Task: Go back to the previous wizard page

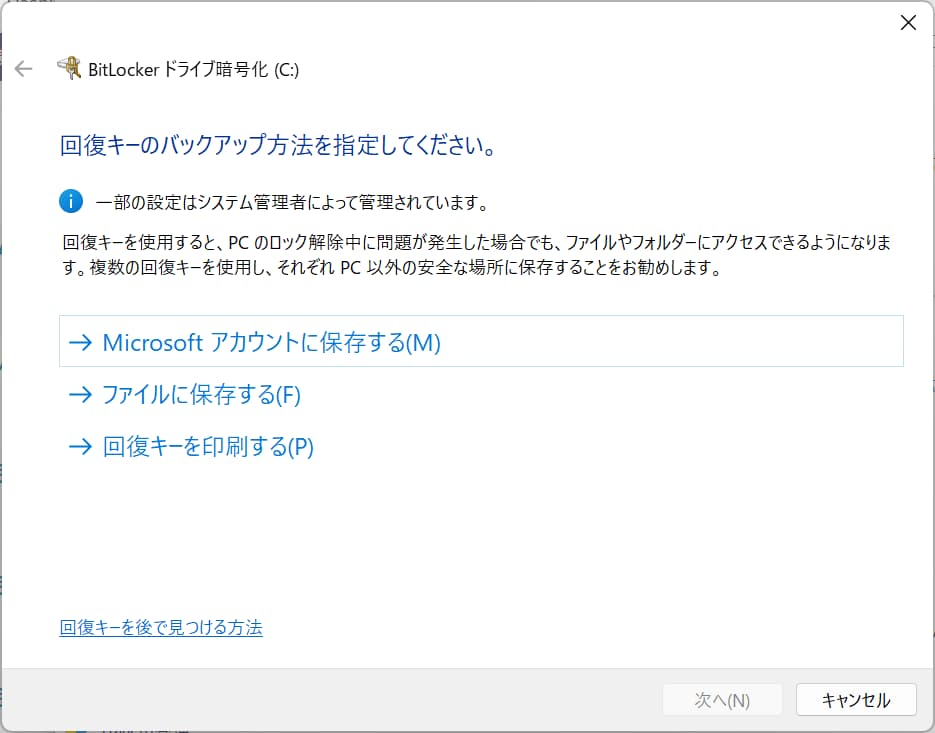Action: click(x=22, y=69)
